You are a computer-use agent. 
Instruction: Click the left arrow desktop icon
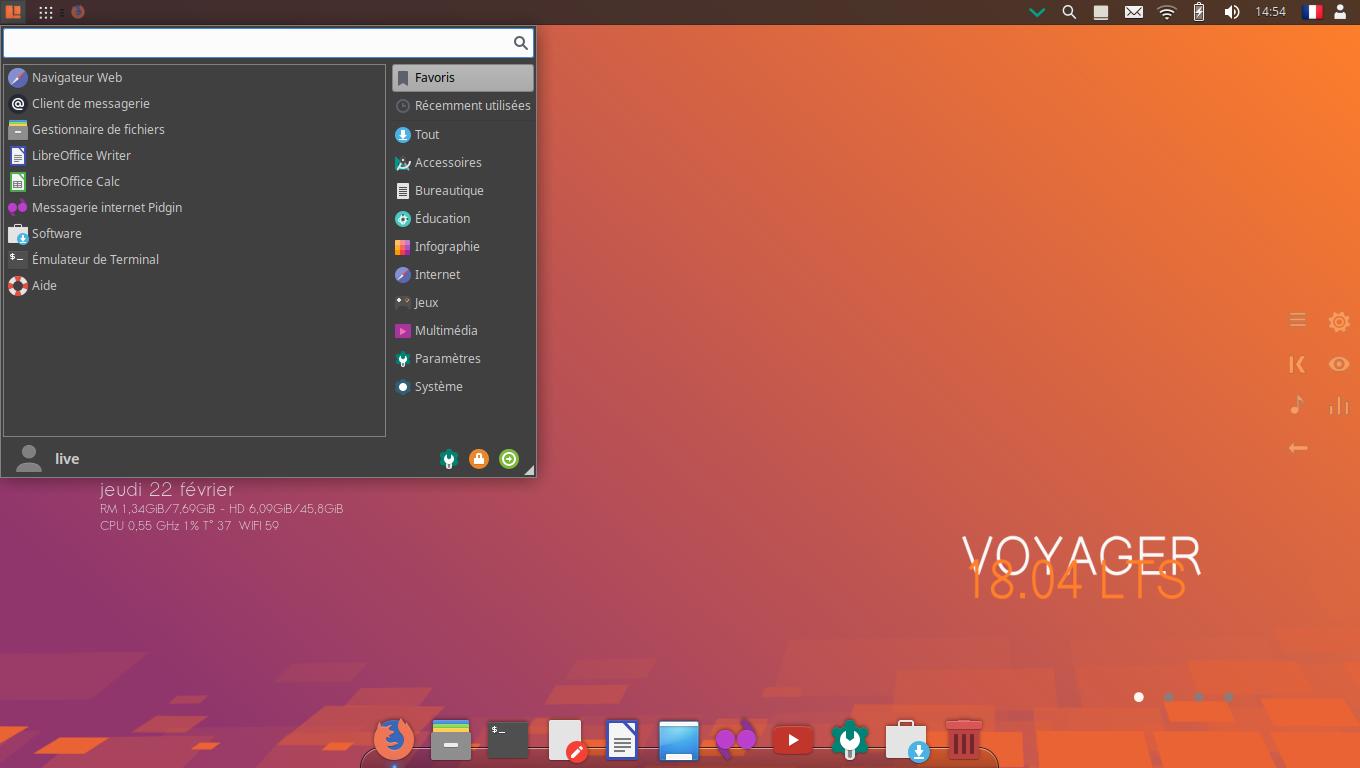coord(1298,448)
